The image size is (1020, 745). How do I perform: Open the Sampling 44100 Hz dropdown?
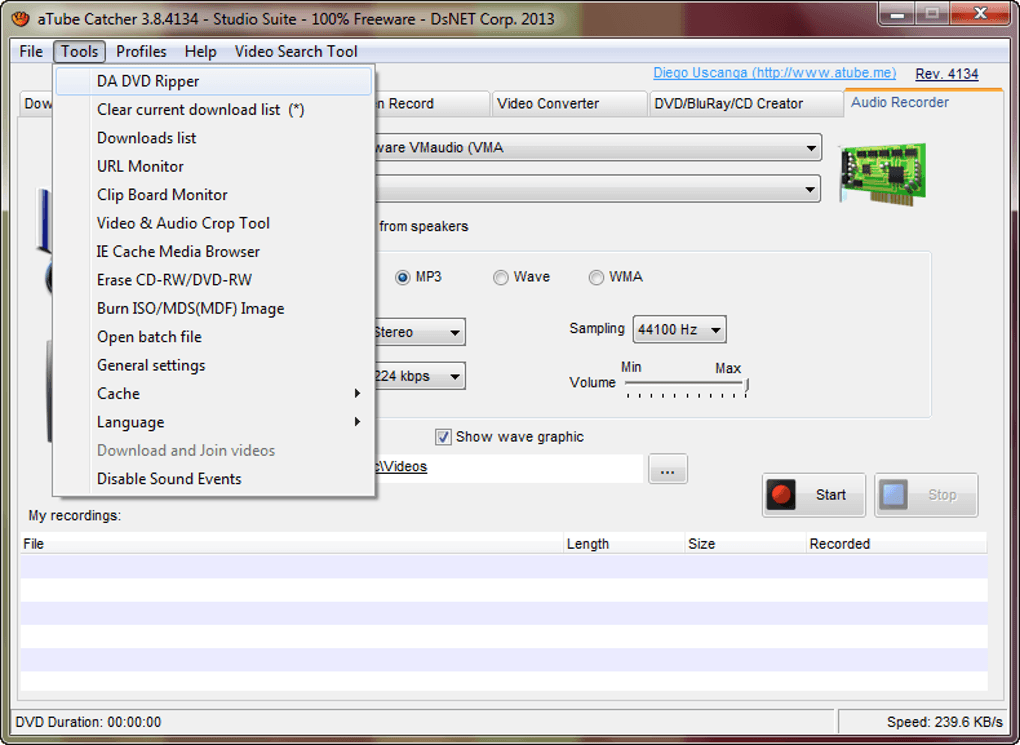coord(679,330)
